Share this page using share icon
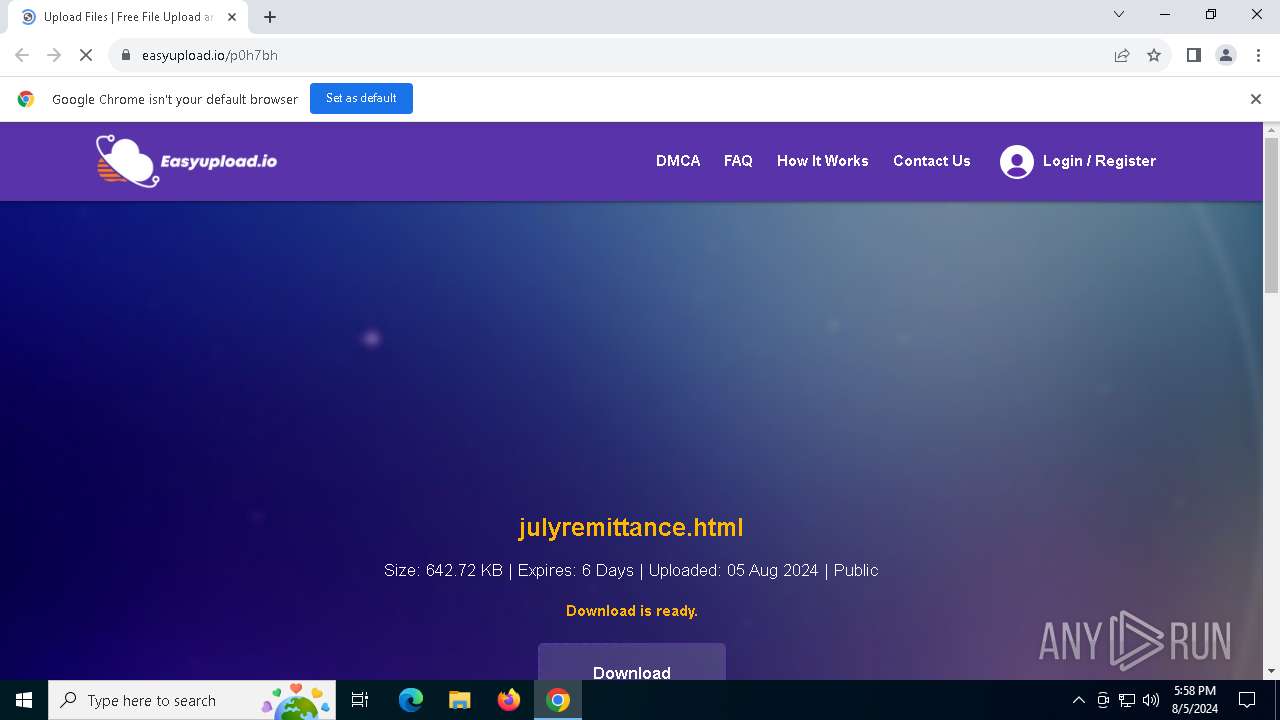Viewport: 1280px width, 720px height. 1122,55
